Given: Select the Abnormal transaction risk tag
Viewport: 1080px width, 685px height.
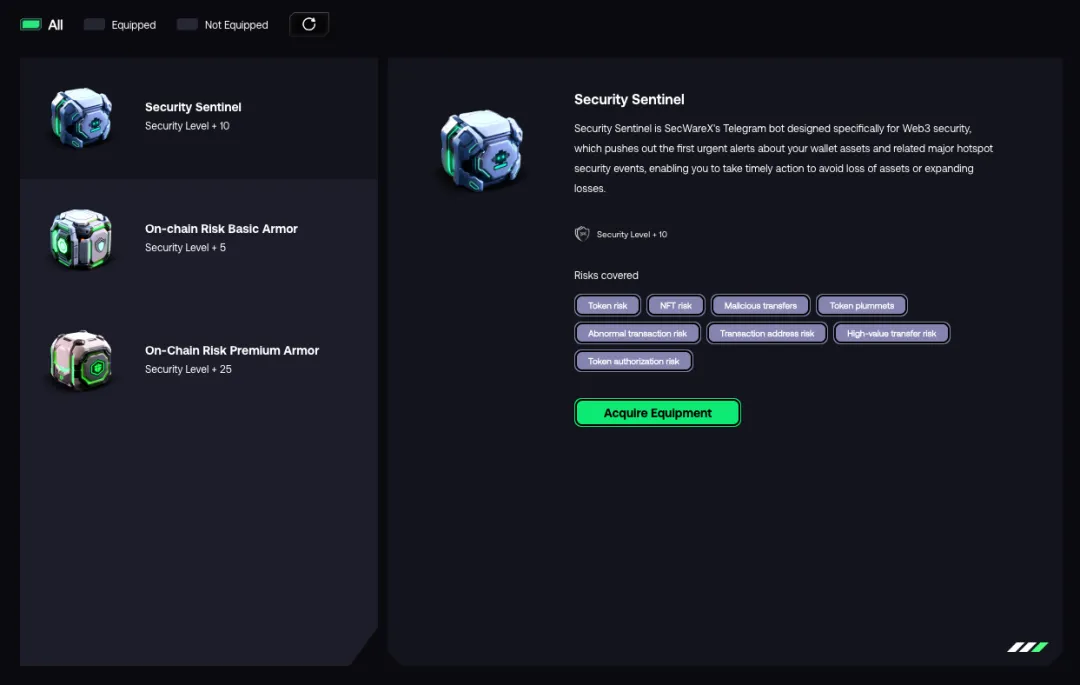Looking at the screenshot, I should coord(637,334).
